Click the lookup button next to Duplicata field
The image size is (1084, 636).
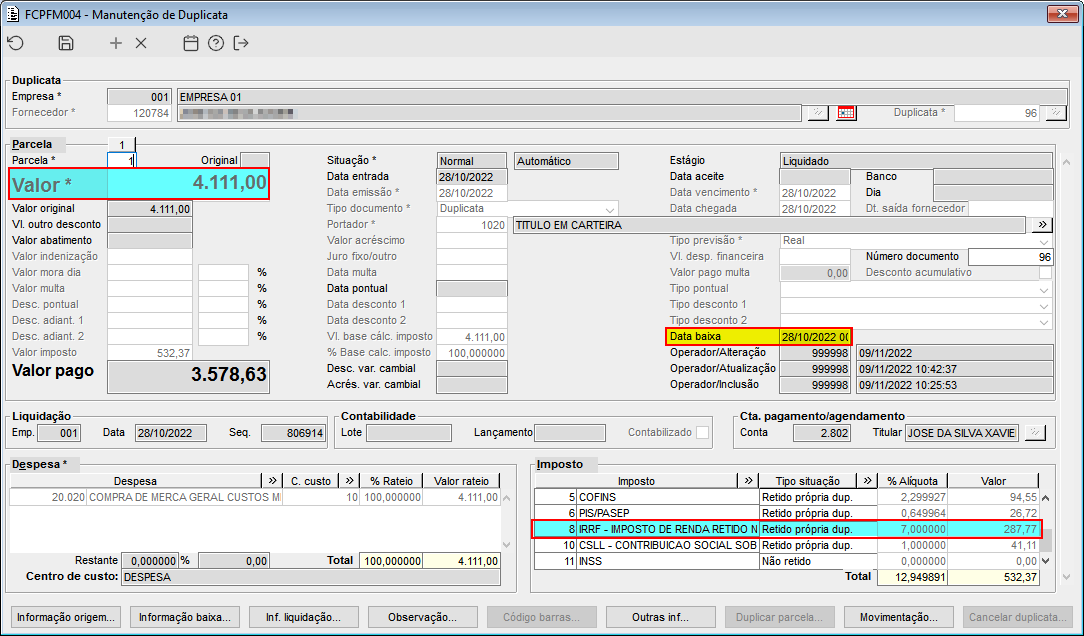pyautogui.click(x=1055, y=113)
